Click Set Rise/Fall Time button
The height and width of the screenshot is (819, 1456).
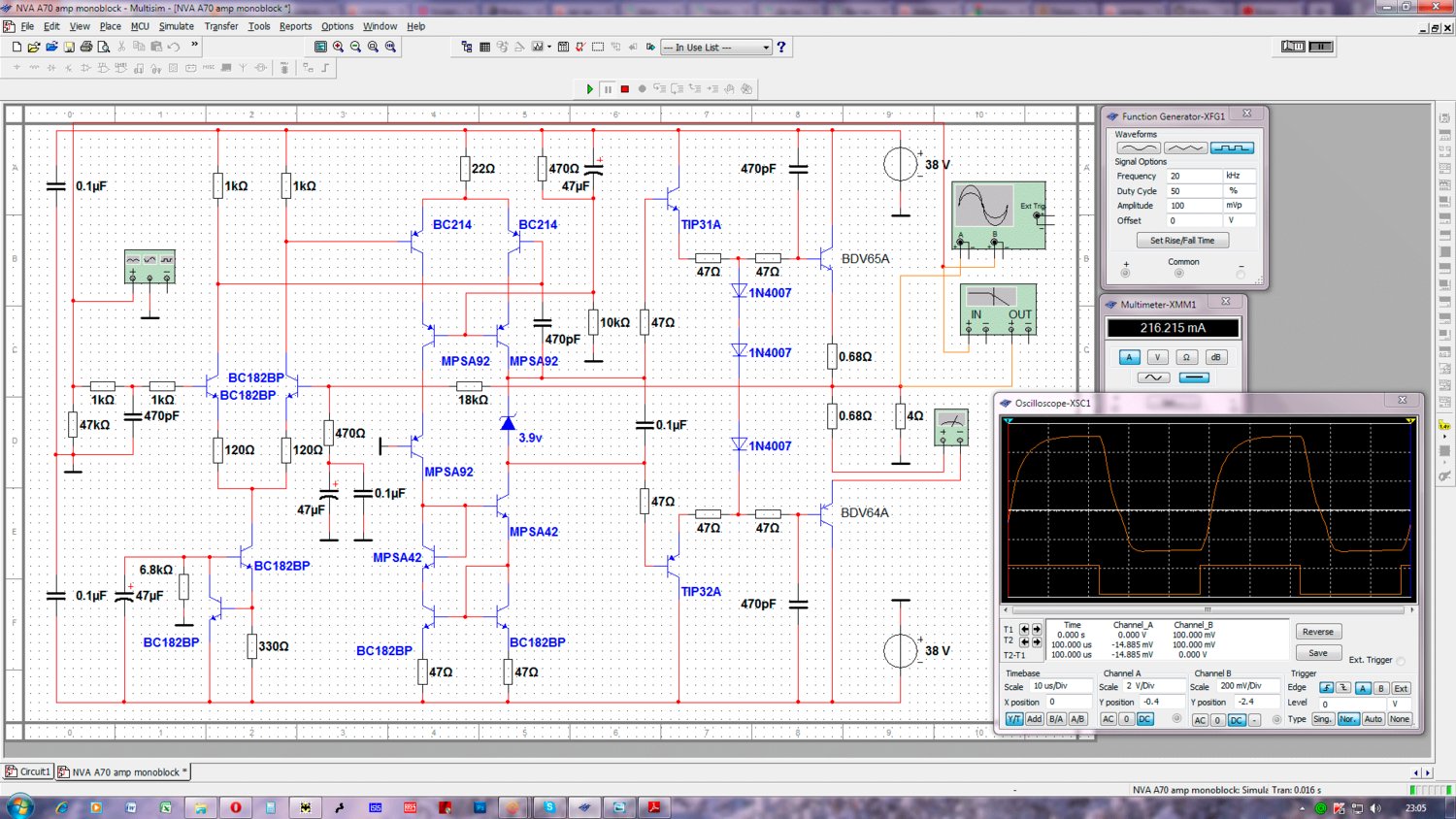pos(1182,241)
